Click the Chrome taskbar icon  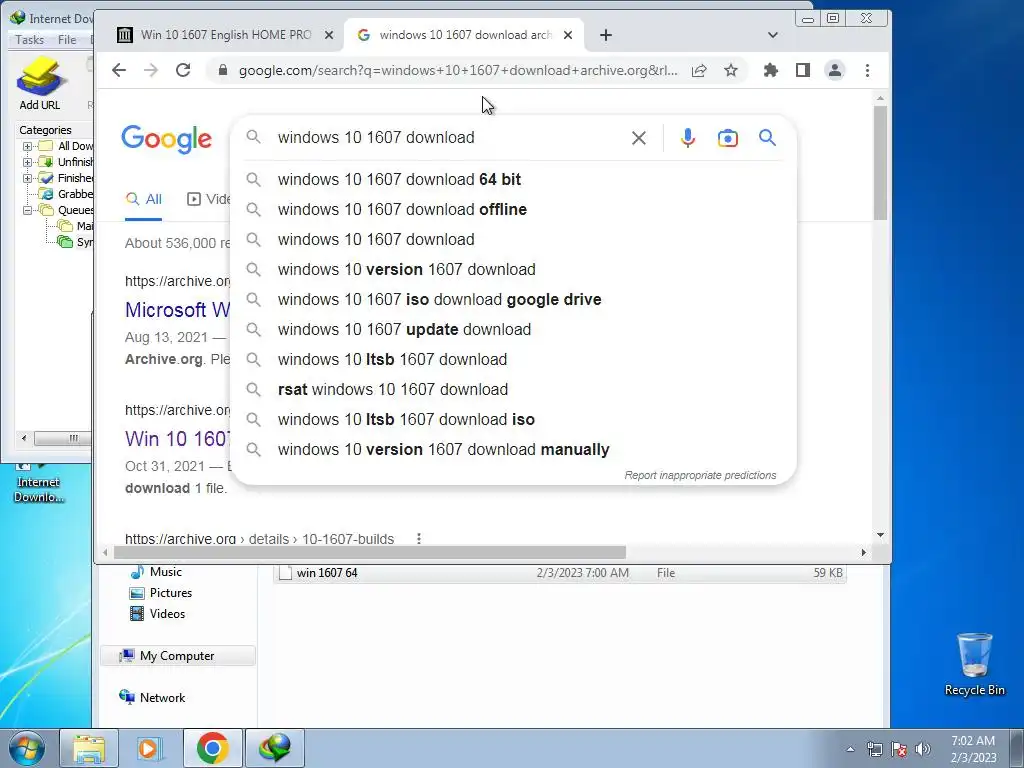click(x=212, y=748)
